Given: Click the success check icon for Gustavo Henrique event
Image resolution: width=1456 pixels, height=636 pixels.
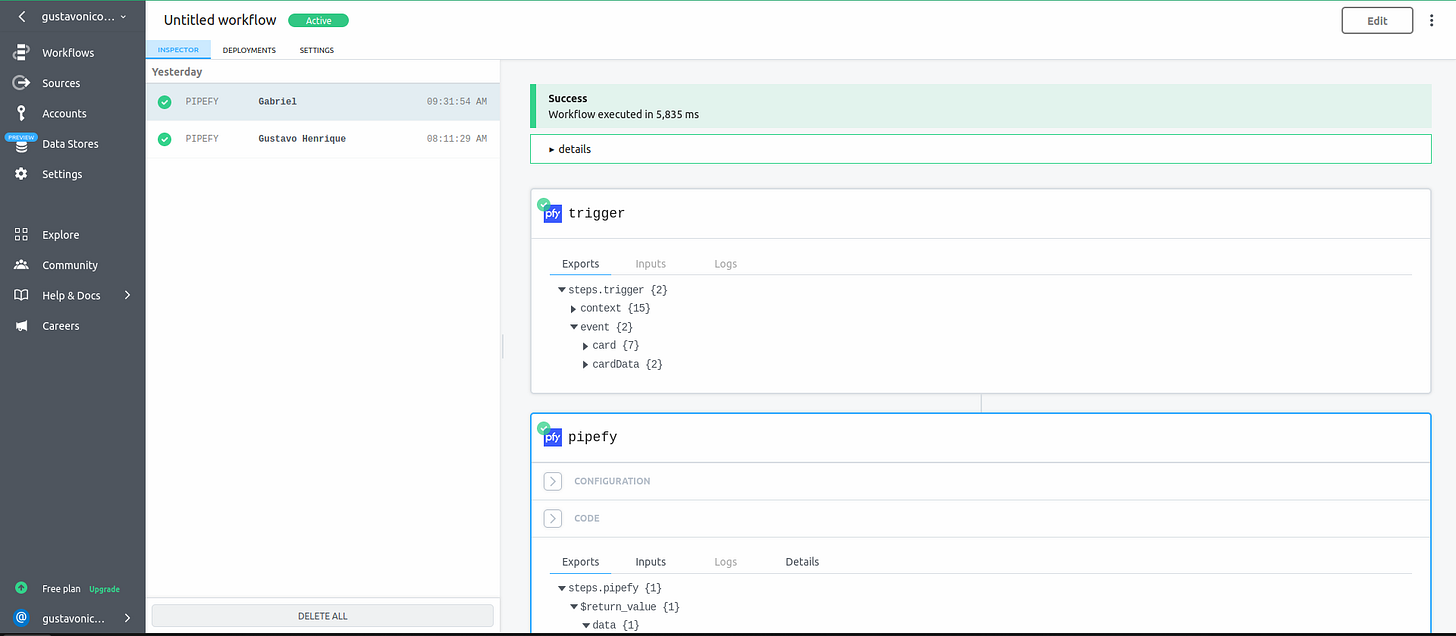Looking at the screenshot, I should 164,139.
